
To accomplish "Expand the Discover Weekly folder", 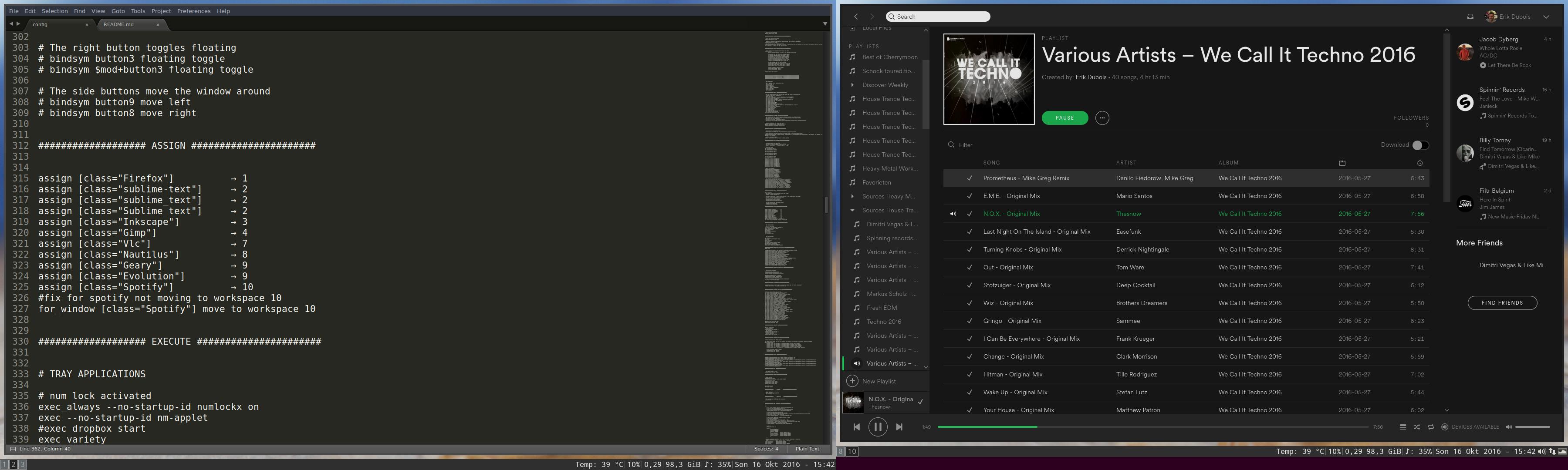I will [x=852, y=85].
